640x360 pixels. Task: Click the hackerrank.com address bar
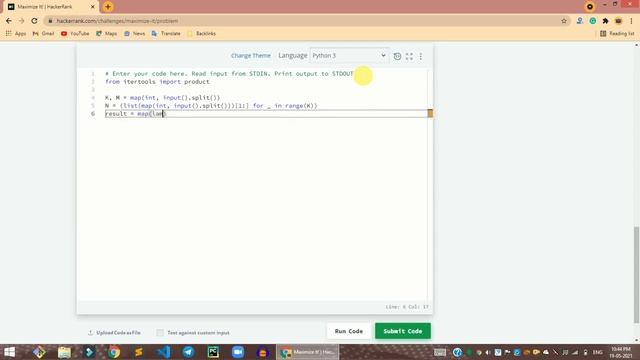coord(302,21)
